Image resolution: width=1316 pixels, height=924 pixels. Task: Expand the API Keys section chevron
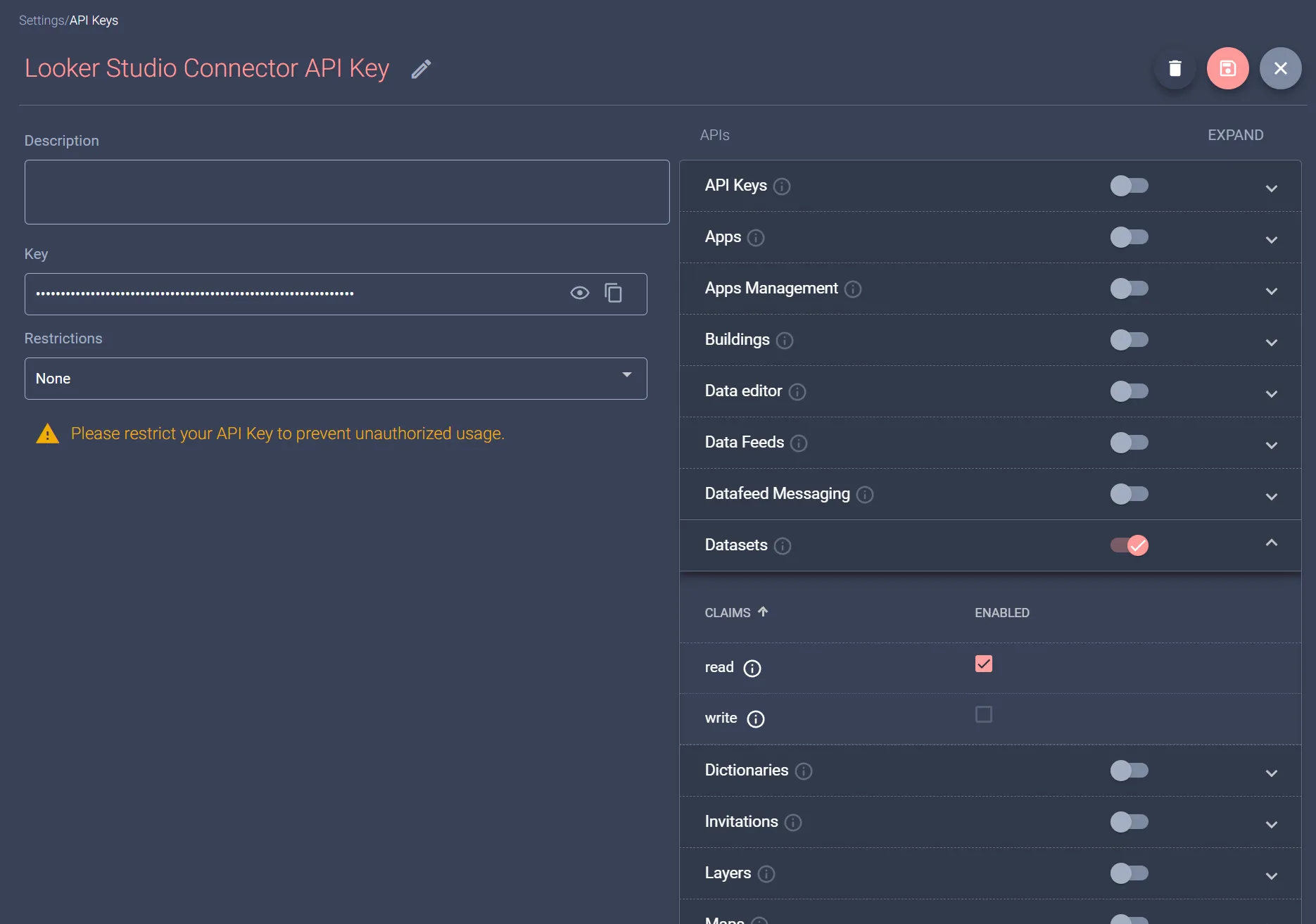(1271, 188)
